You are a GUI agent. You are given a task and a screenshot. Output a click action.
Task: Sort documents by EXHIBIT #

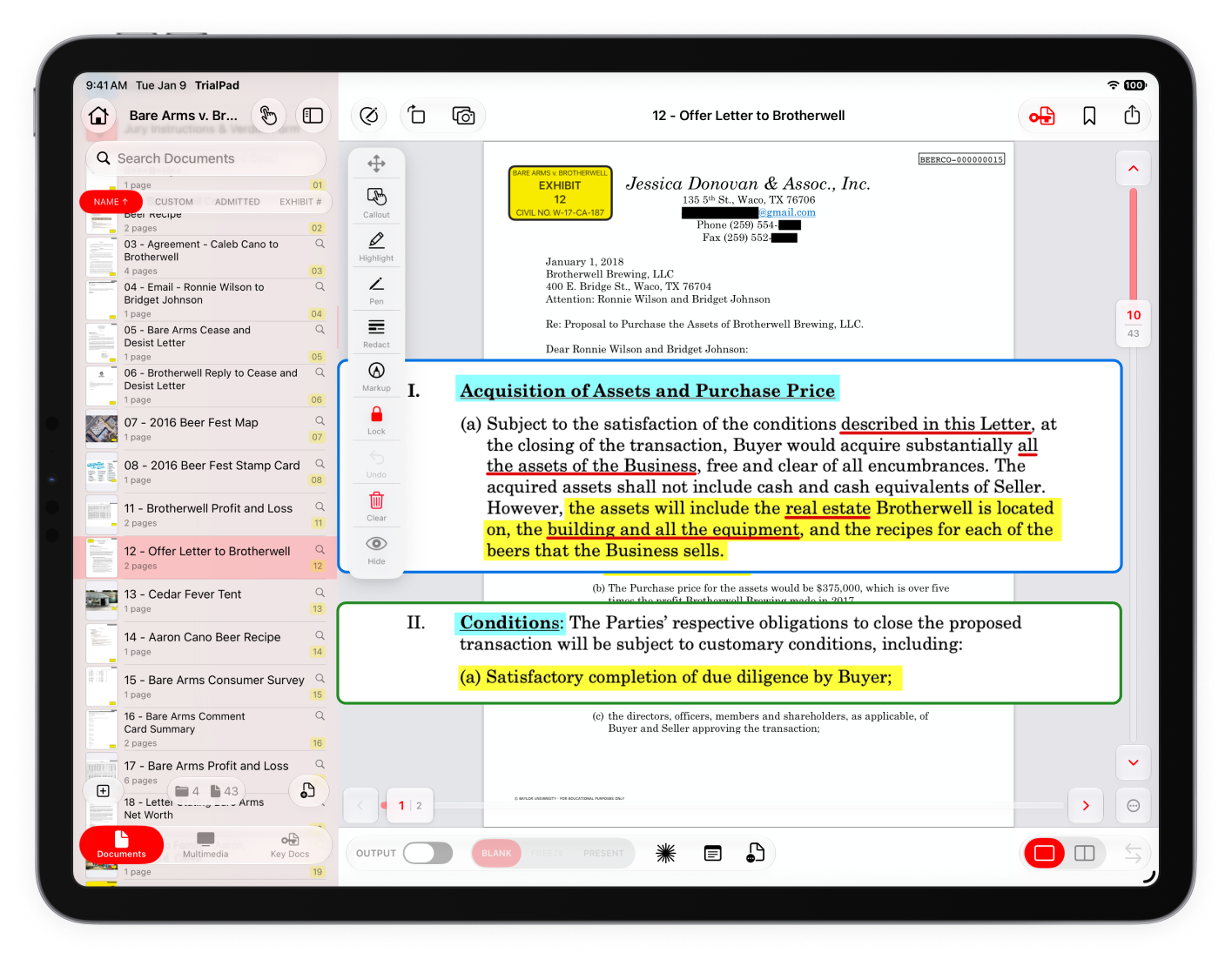point(300,202)
